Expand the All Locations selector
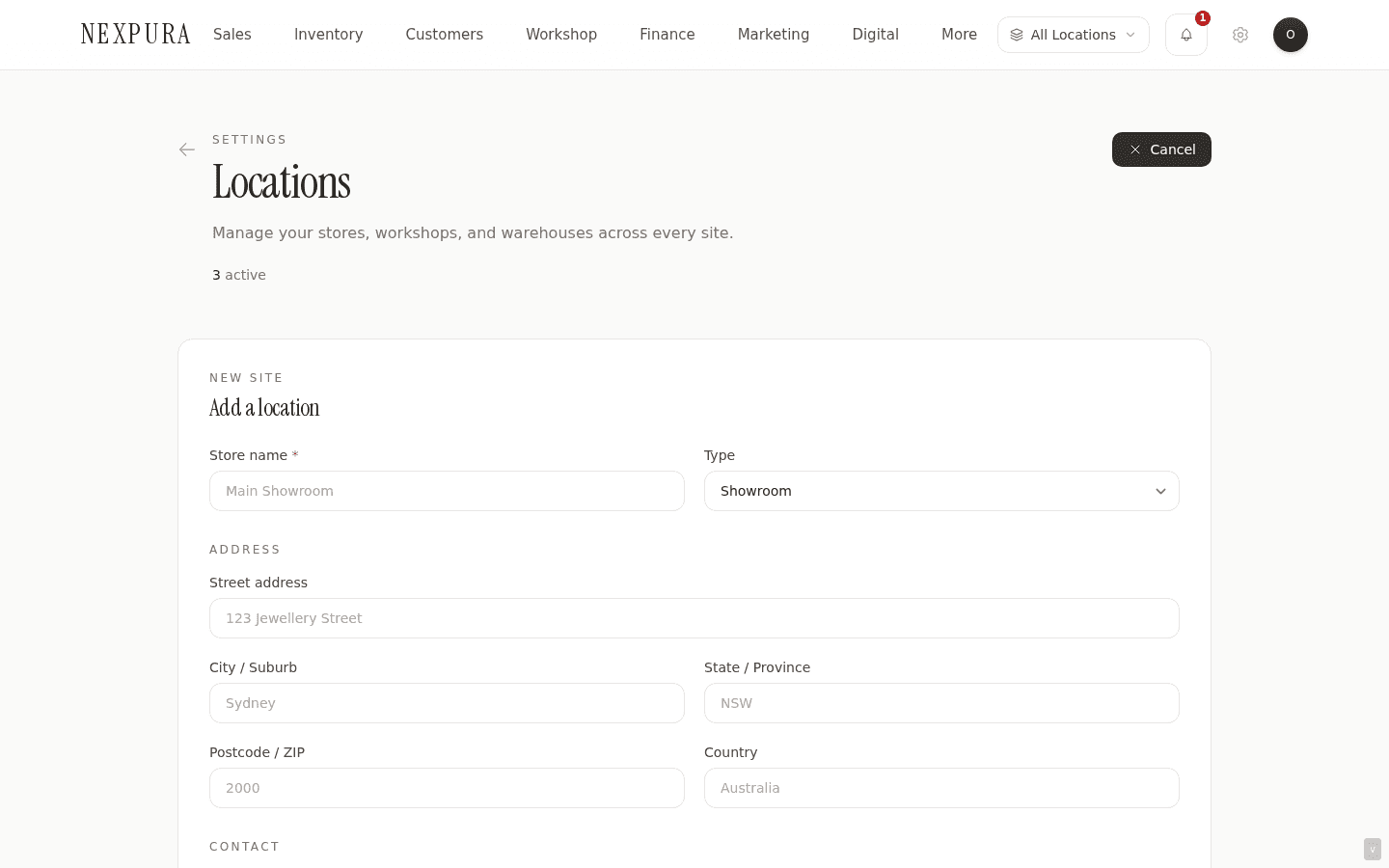Image resolution: width=1389 pixels, height=868 pixels. [x=1074, y=35]
